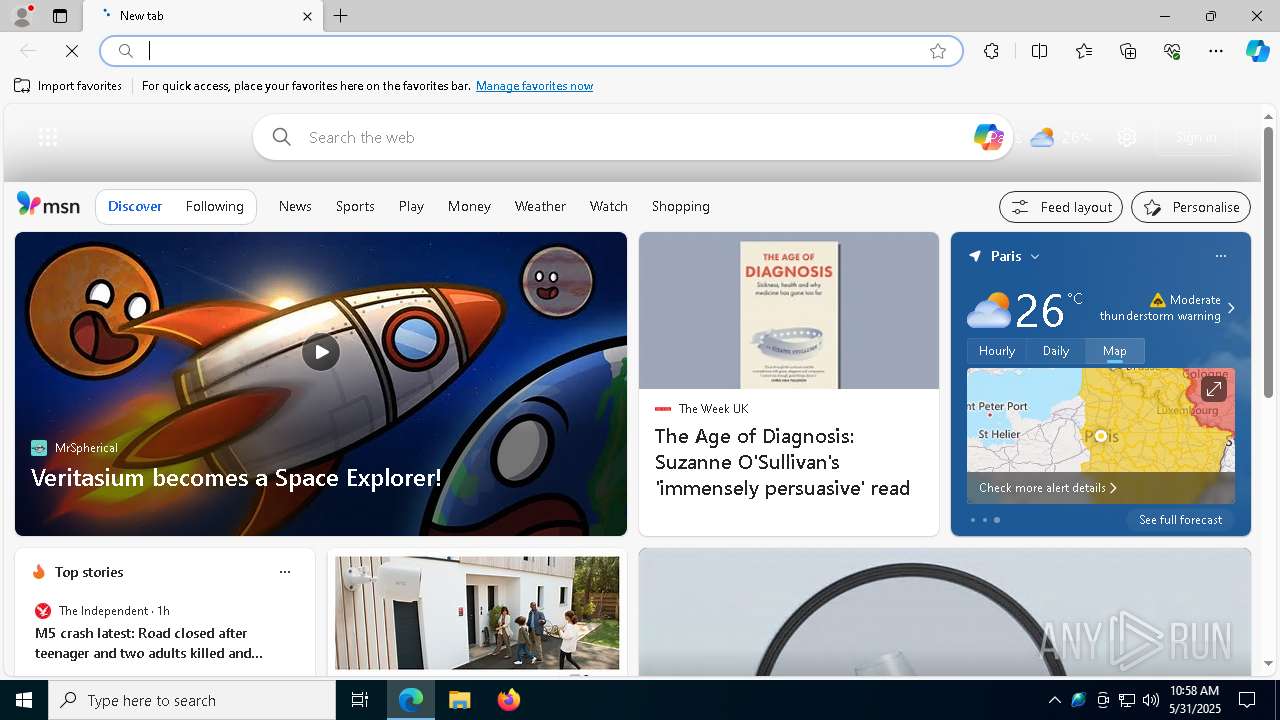Click See full forecast

1180,520
